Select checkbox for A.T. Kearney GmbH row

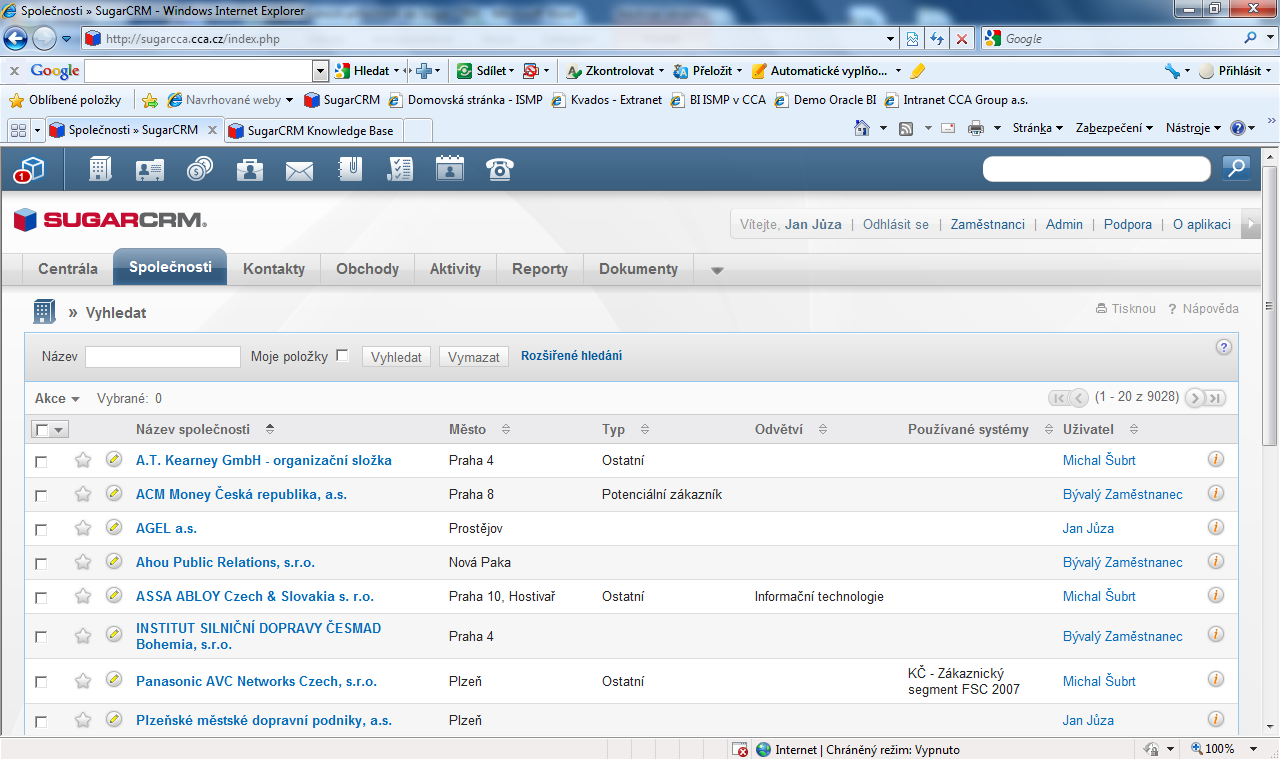(x=41, y=462)
